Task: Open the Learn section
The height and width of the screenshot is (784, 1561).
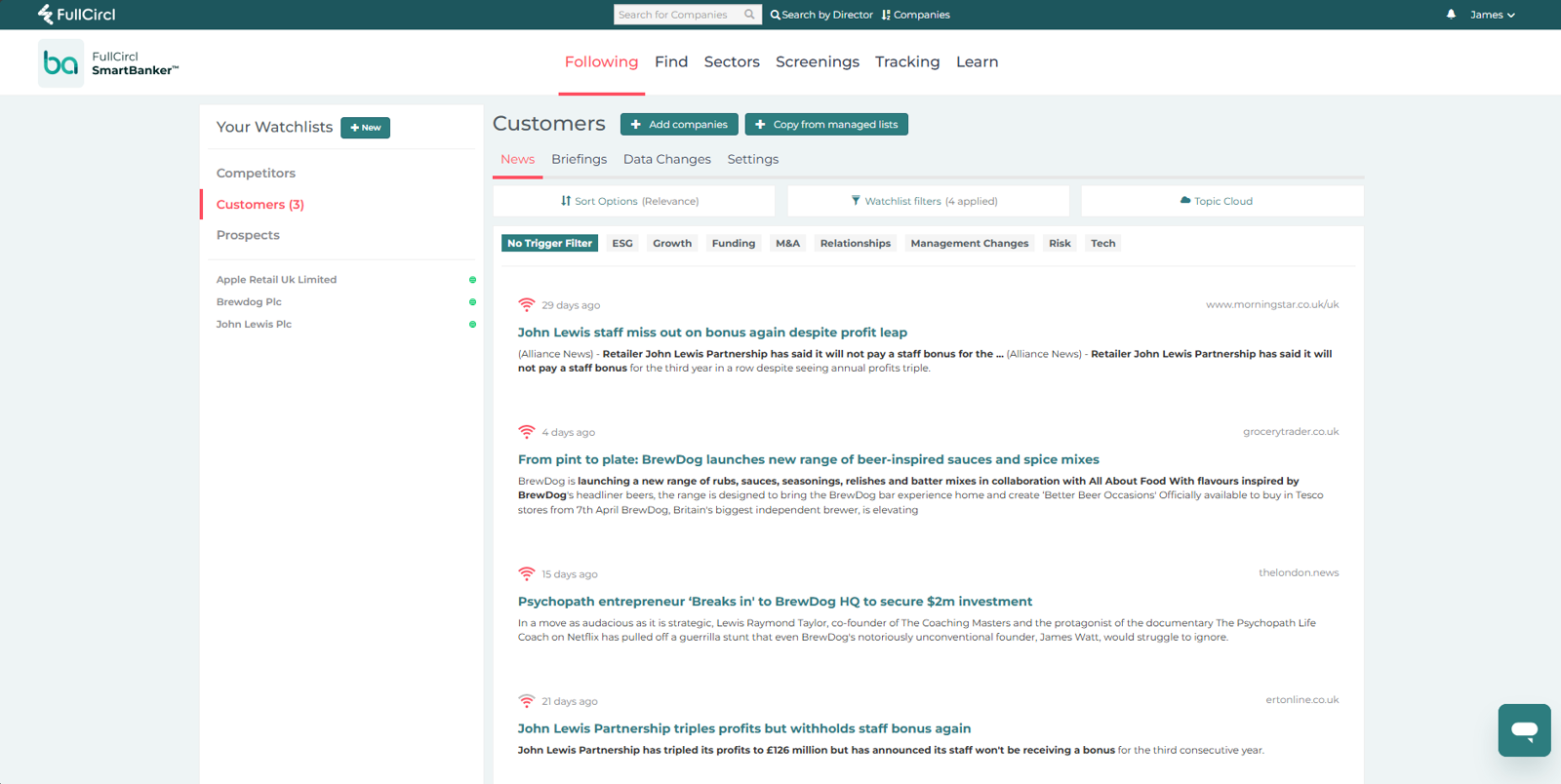Action: coord(977,62)
